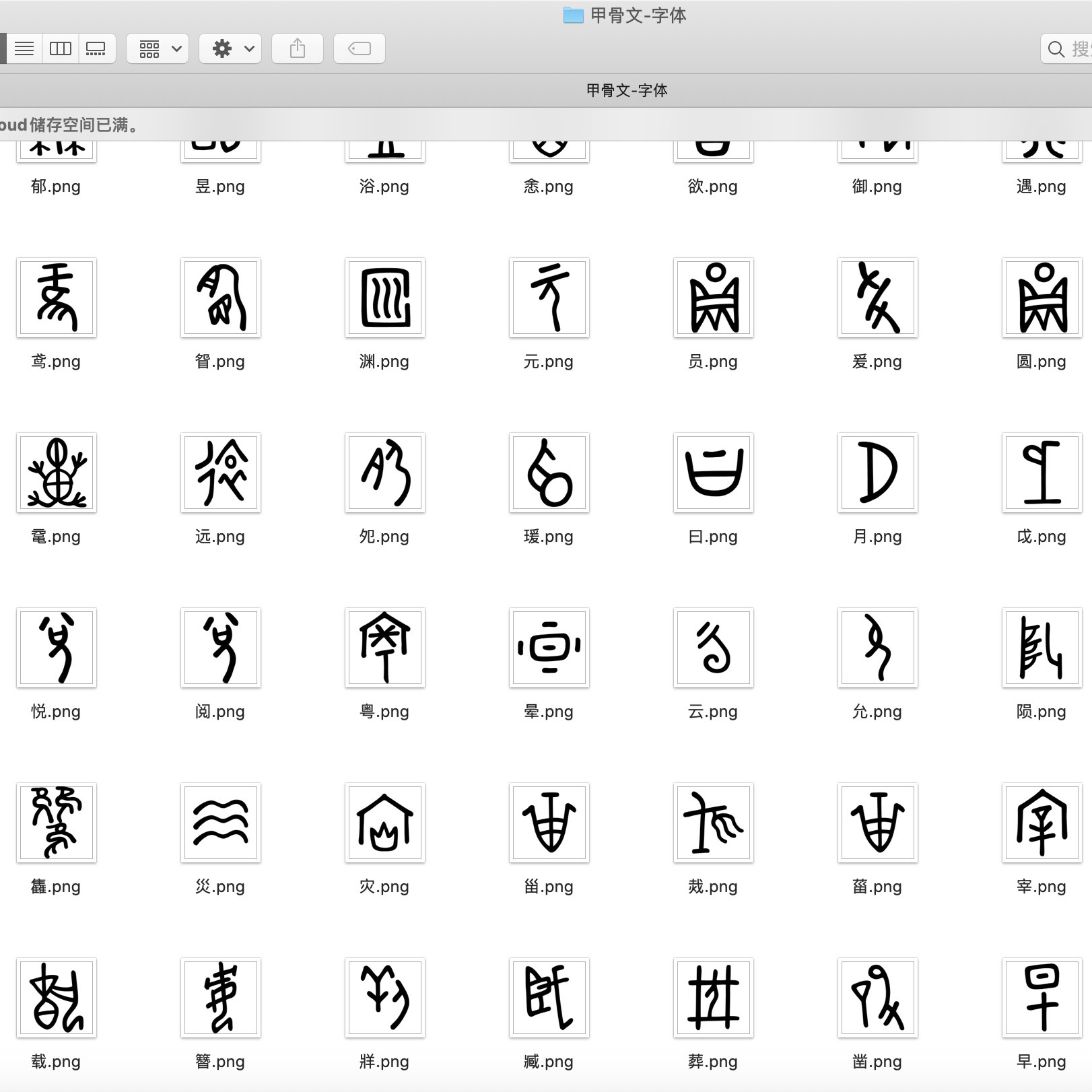The height and width of the screenshot is (1092, 1092).
Task: Select the 圆.png thumbnail
Action: point(1041,298)
